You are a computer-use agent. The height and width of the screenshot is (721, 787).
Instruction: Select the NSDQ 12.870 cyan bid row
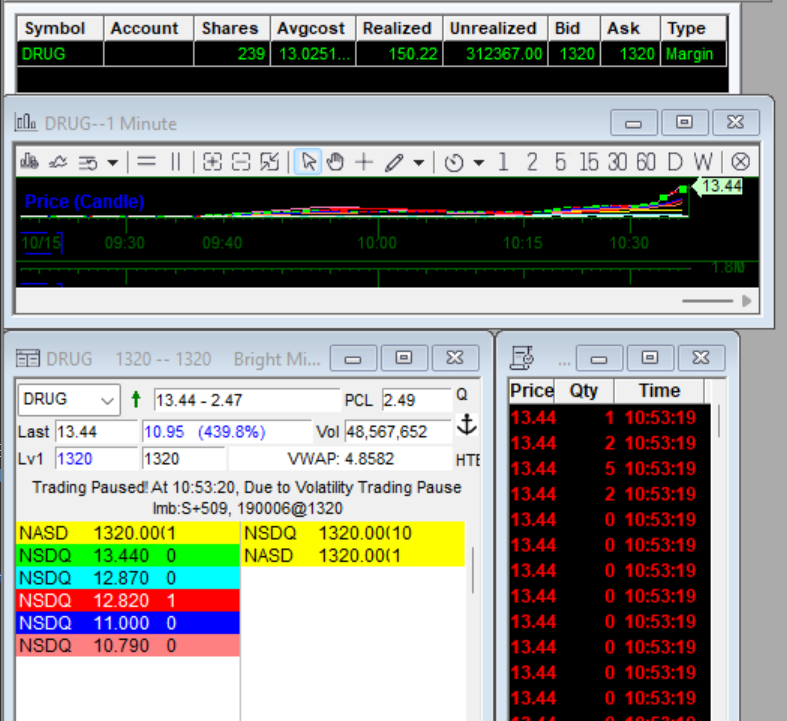[127, 578]
